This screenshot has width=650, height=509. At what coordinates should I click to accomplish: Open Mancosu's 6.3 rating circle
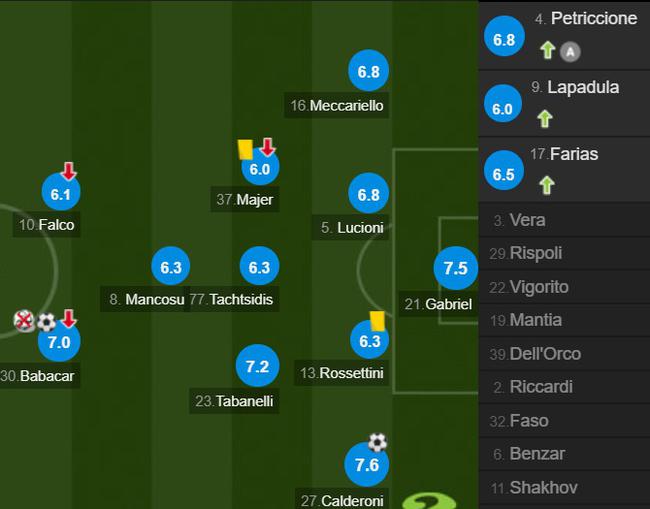click(x=171, y=267)
